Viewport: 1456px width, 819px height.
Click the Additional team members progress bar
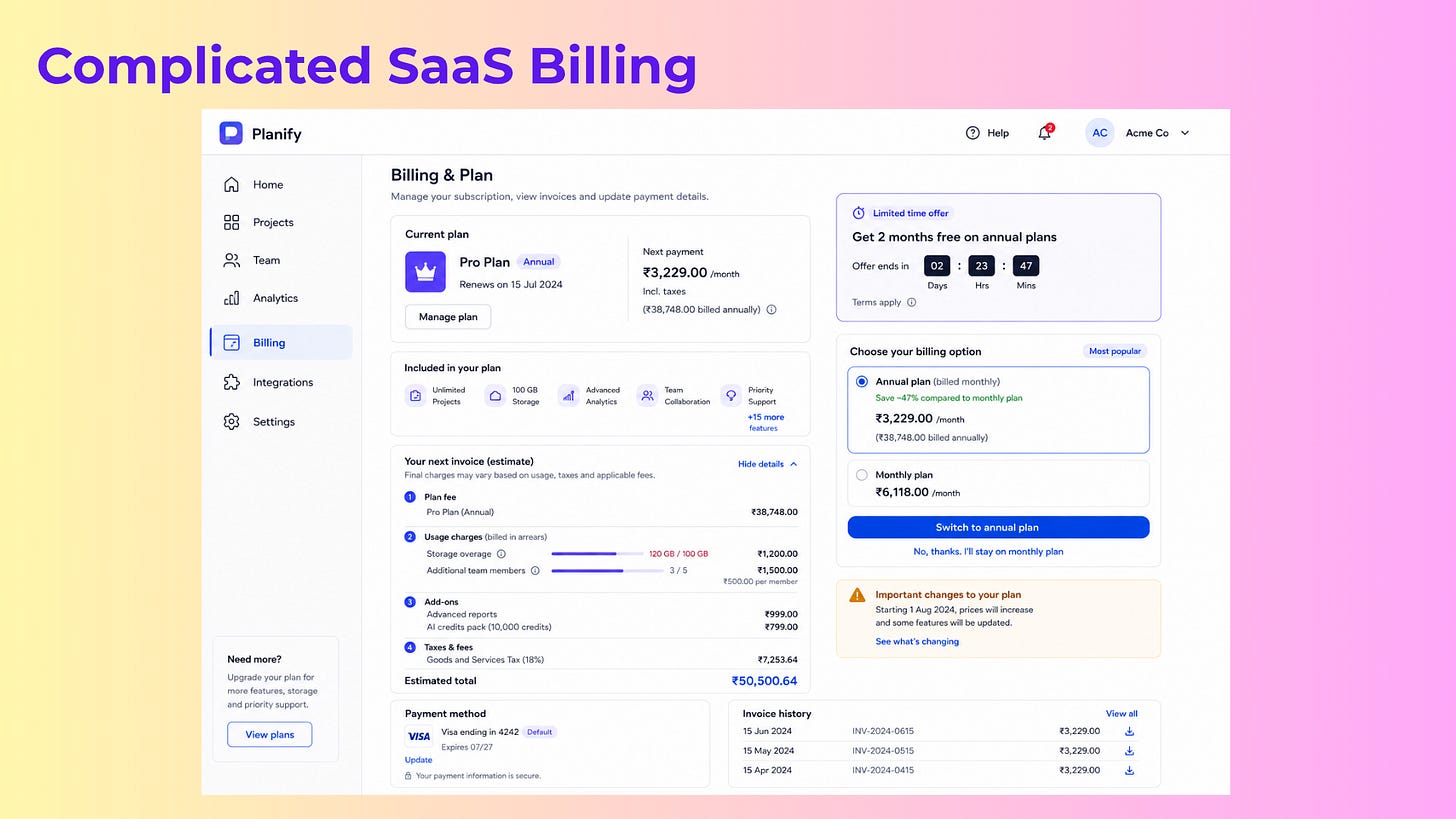[608, 571]
